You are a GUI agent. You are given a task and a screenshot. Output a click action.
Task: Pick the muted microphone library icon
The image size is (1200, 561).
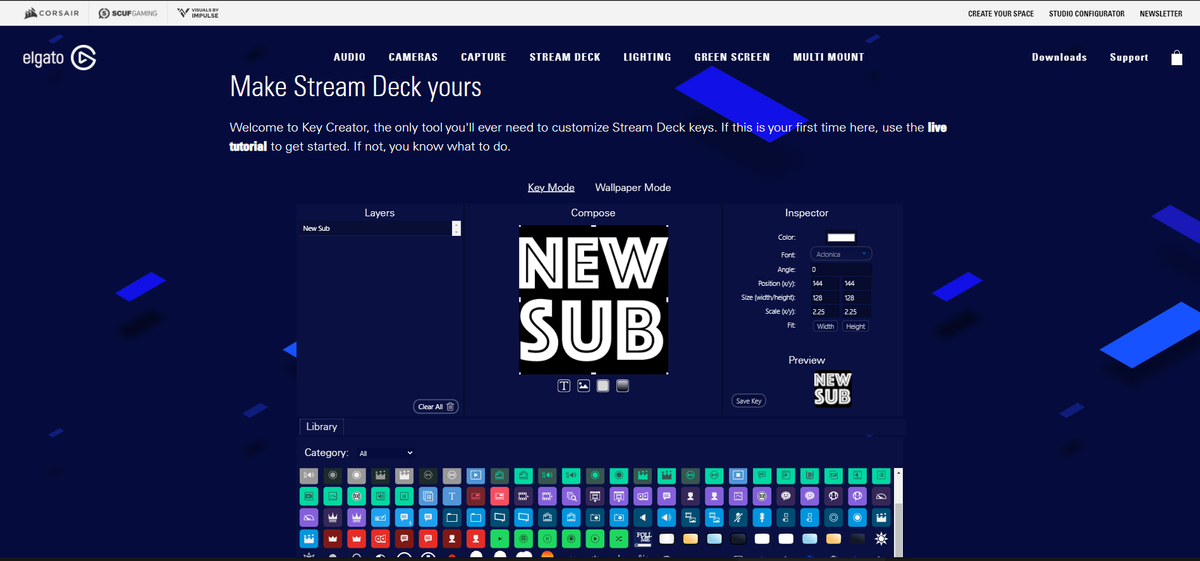point(738,517)
